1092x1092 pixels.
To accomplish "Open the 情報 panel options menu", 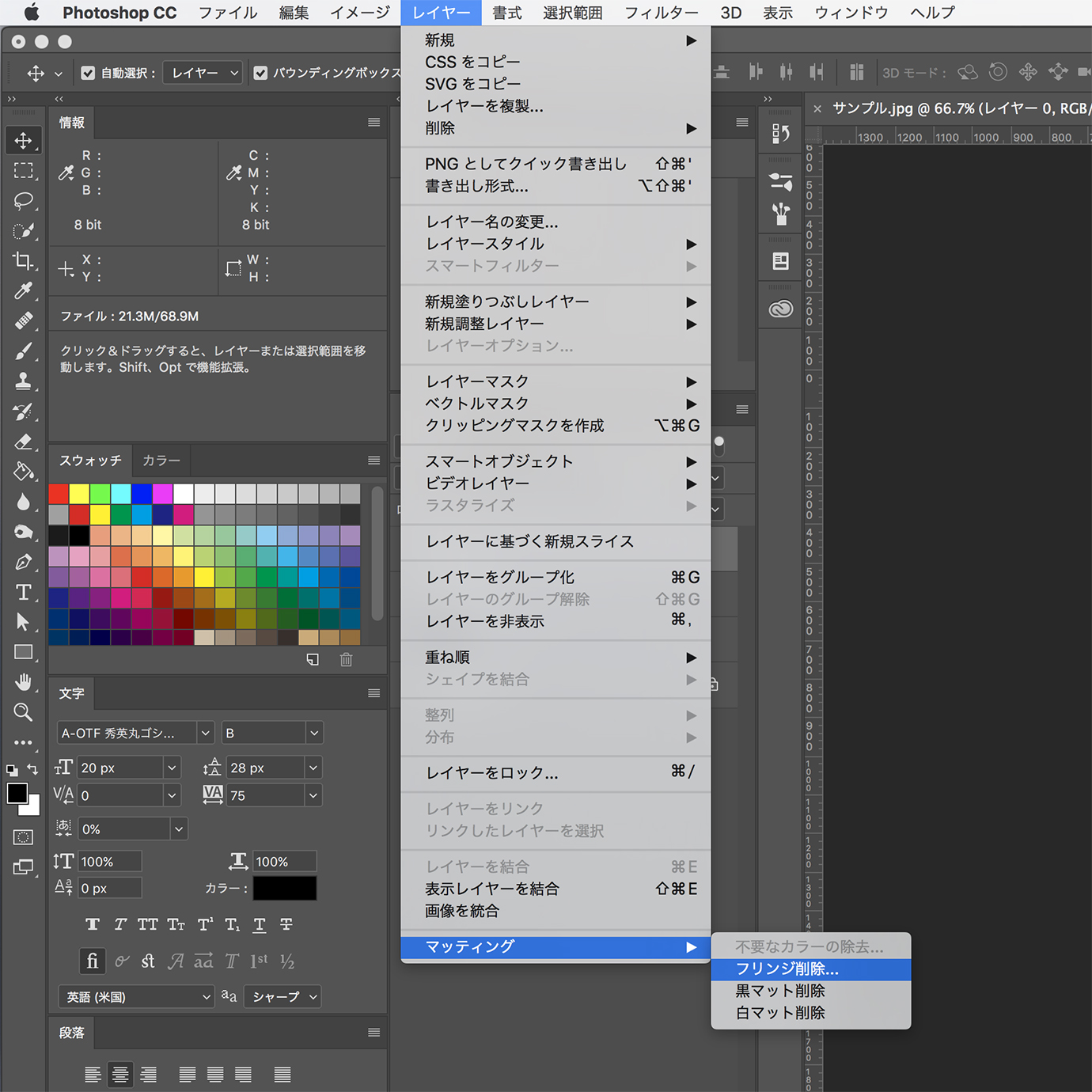I will [374, 123].
